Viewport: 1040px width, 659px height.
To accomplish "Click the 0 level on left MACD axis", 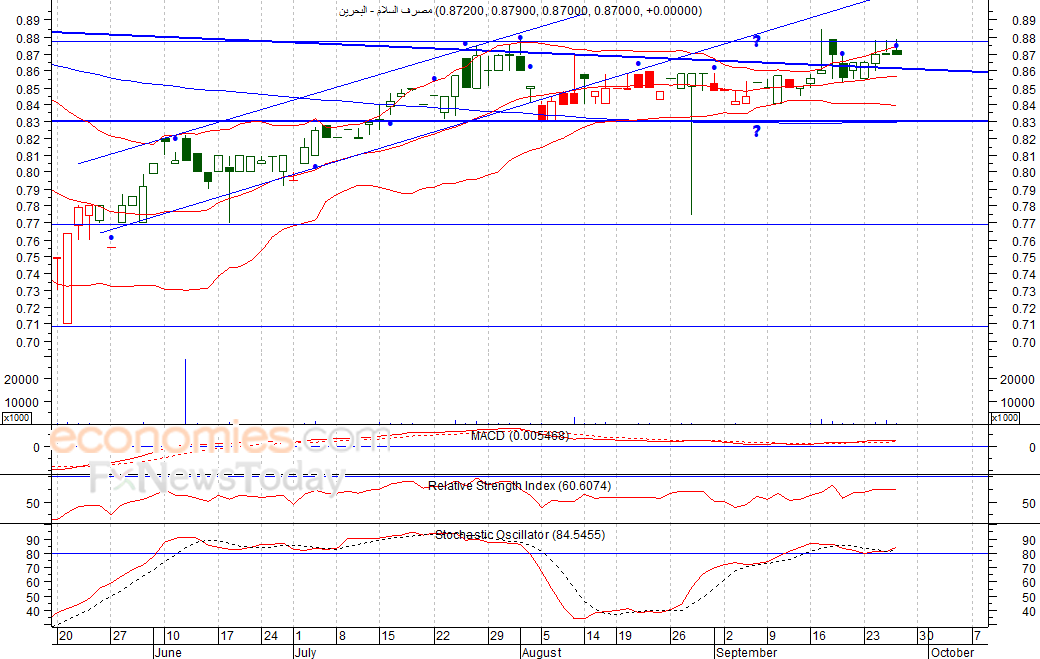I will coord(36,448).
